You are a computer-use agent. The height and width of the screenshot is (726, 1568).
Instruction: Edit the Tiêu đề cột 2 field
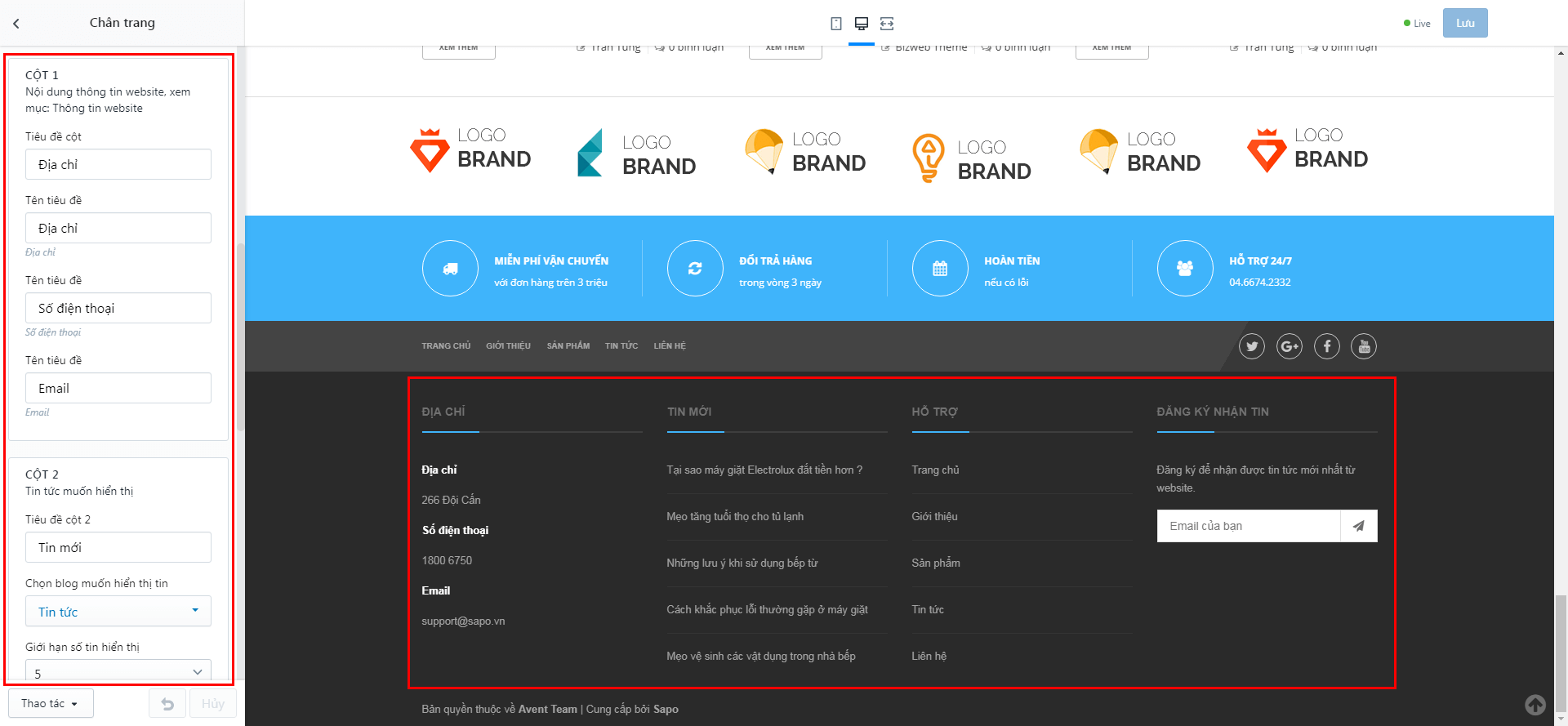tap(118, 547)
